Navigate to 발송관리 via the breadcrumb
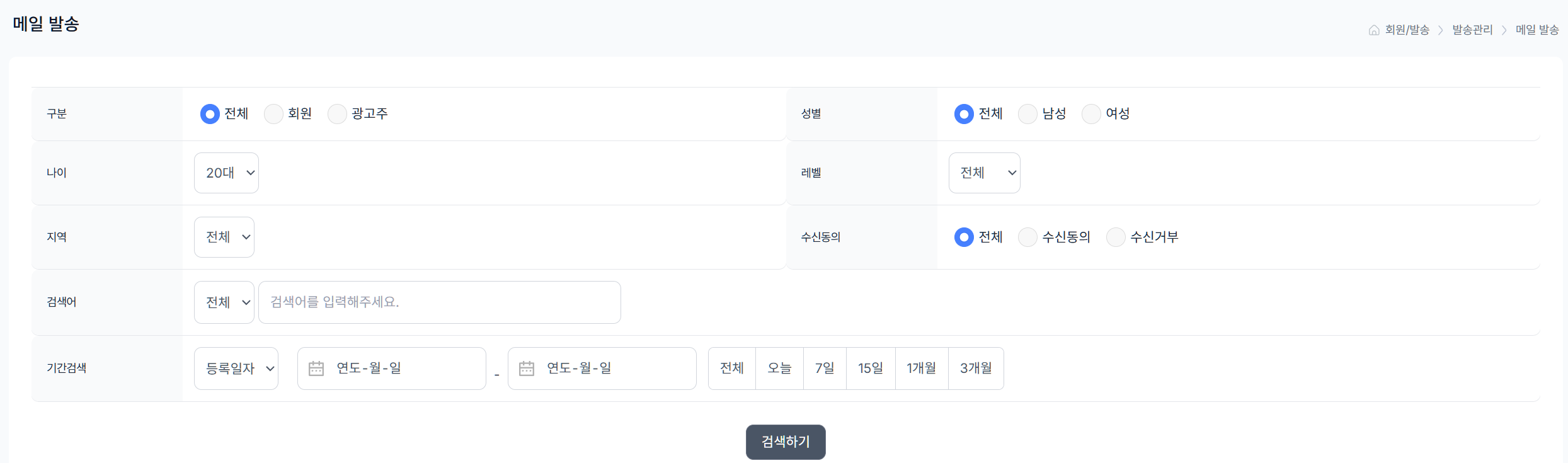The width and height of the screenshot is (1568, 463). [1472, 30]
